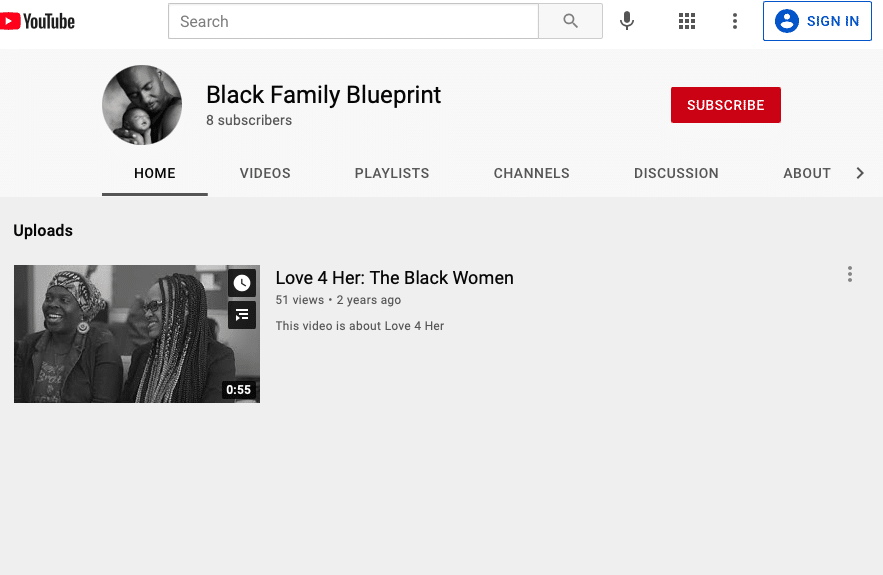Image resolution: width=883 pixels, height=575 pixels.
Task: Open video title Love 4 Her: The Black Women
Action: [394, 278]
